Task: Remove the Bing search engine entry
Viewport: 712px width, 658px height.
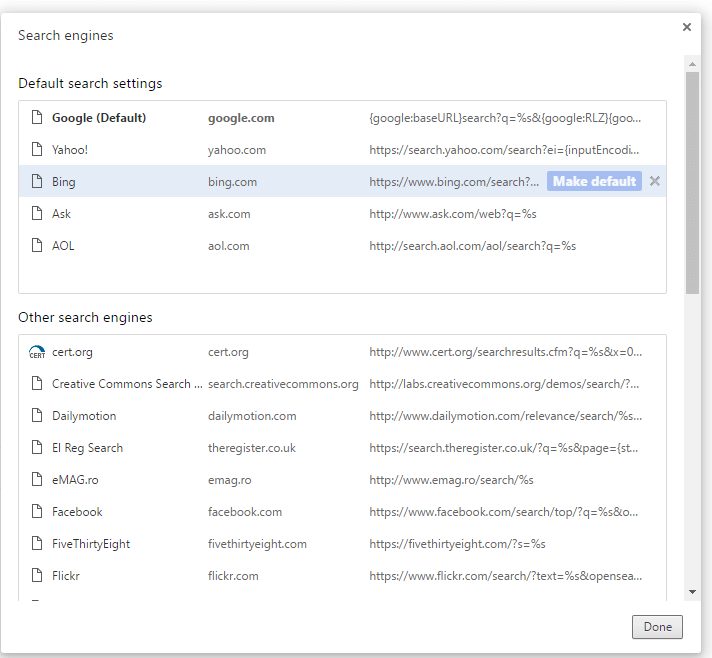Action: (x=654, y=181)
